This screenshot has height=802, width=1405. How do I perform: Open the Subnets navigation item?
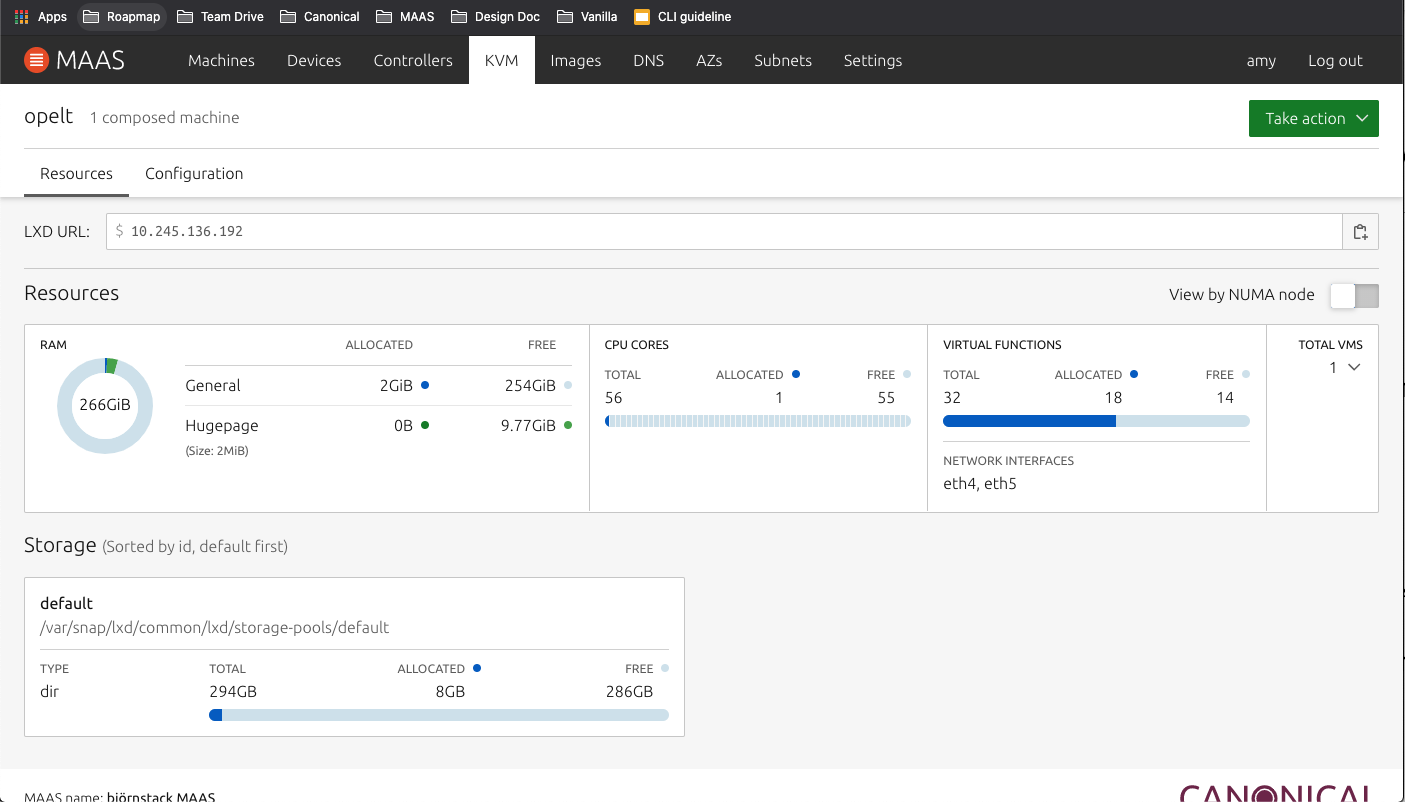[783, 61]
